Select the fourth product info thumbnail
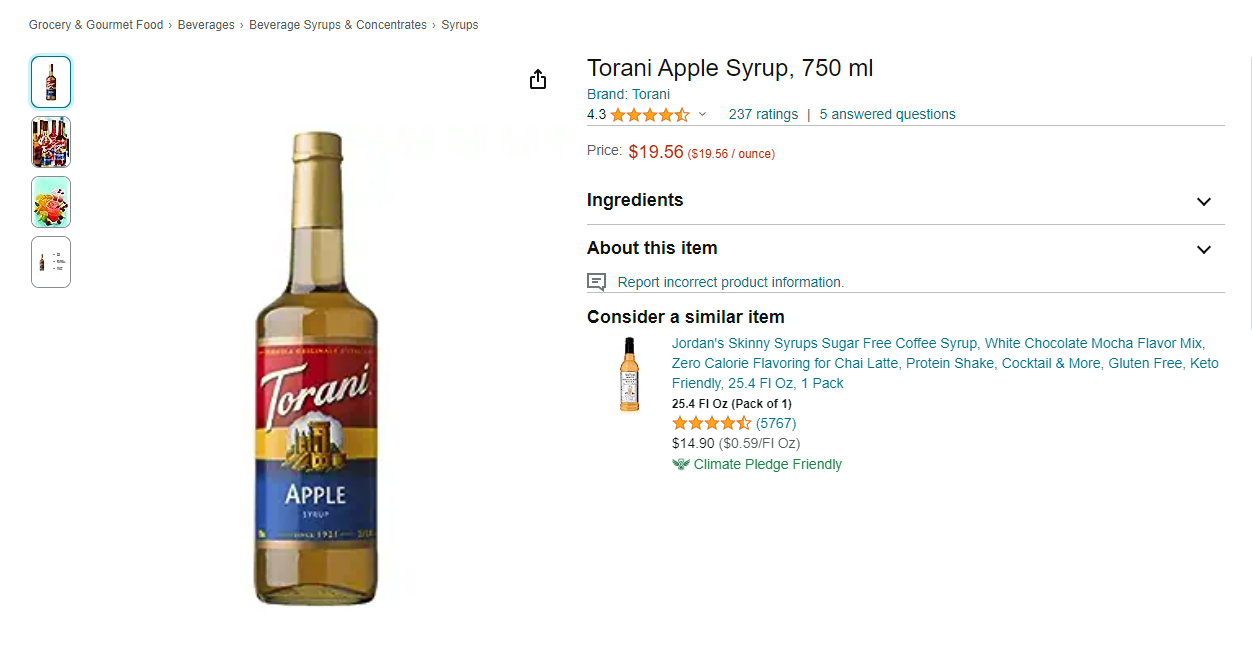1252x655 pixels. tap(51, 262)
